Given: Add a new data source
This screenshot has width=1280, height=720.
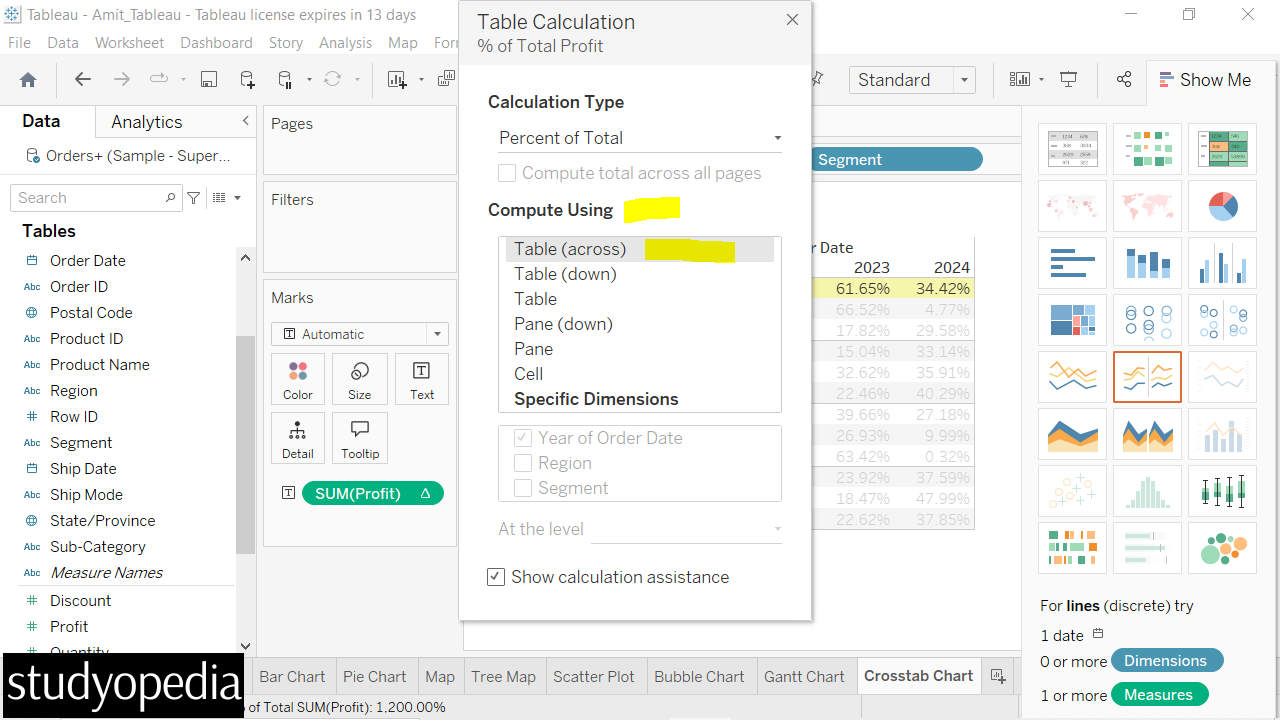Looking at the screenshot, I should [x=247, y=80].
